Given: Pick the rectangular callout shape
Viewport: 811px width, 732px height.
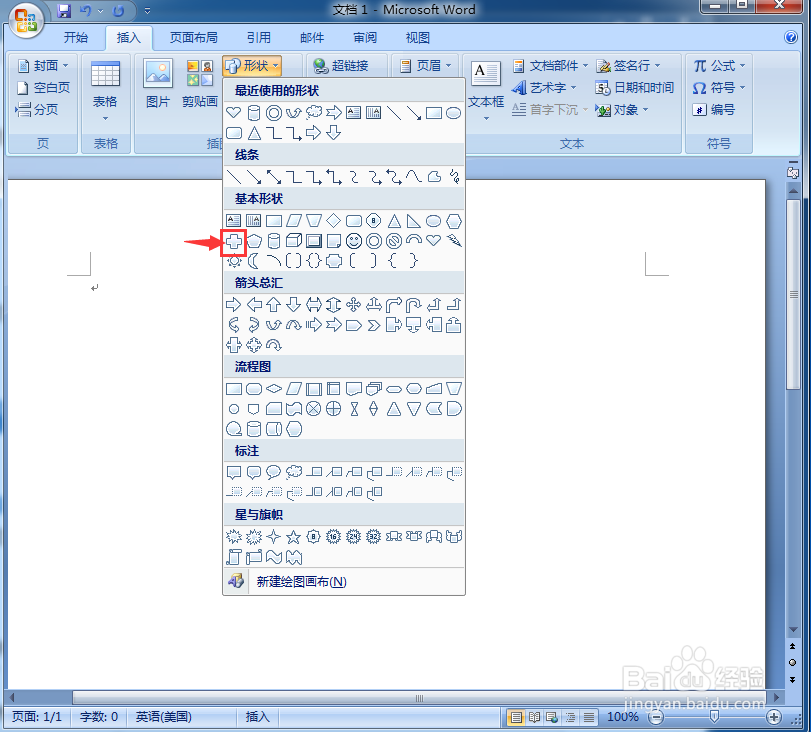Looking at the screenshot, I should tap(234, 472).
